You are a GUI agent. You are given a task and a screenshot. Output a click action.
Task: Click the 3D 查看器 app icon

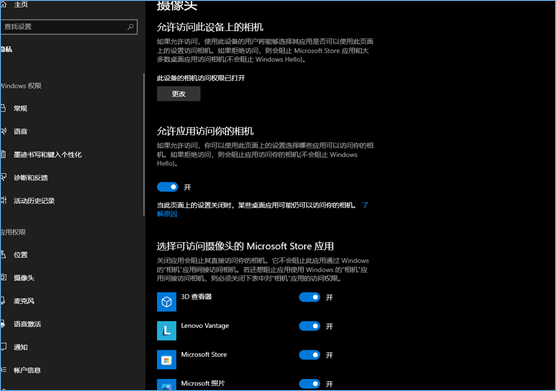coord(166,302)
